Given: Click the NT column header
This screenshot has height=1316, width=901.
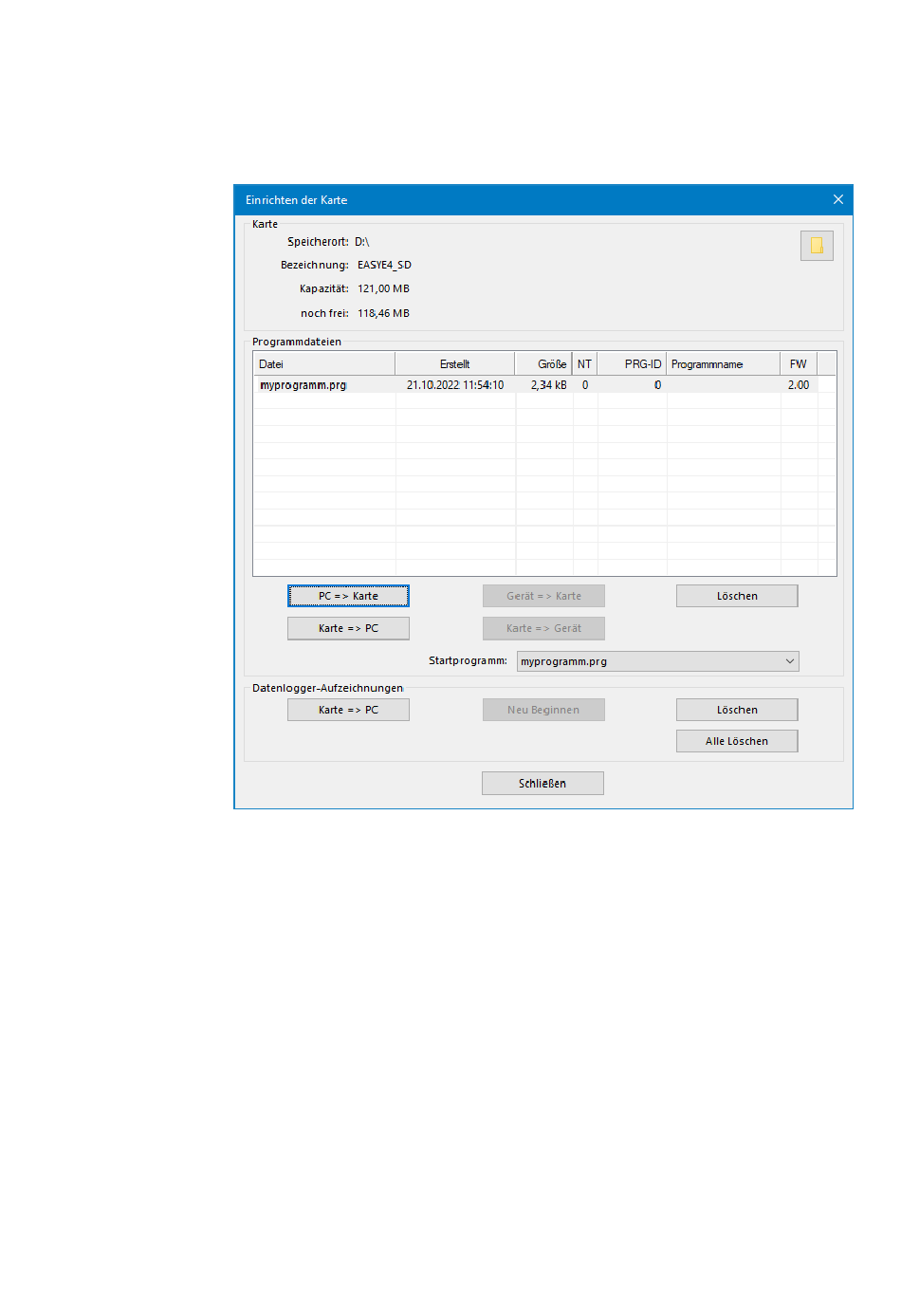Looking at the screenshot, I should click(584, 364).
